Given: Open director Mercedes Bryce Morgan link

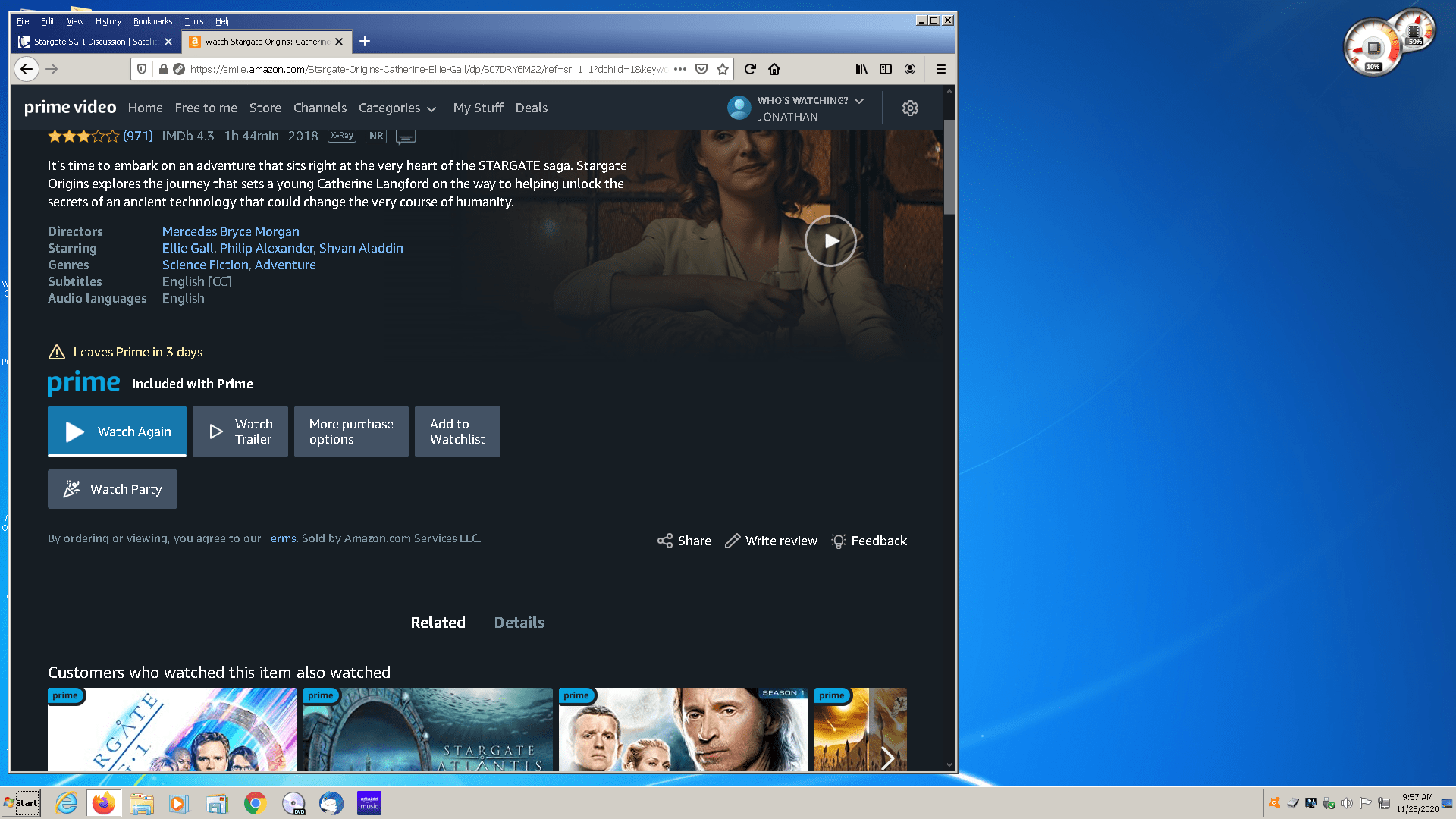Looking at the screenshot, I should click(x=231, y=231).
